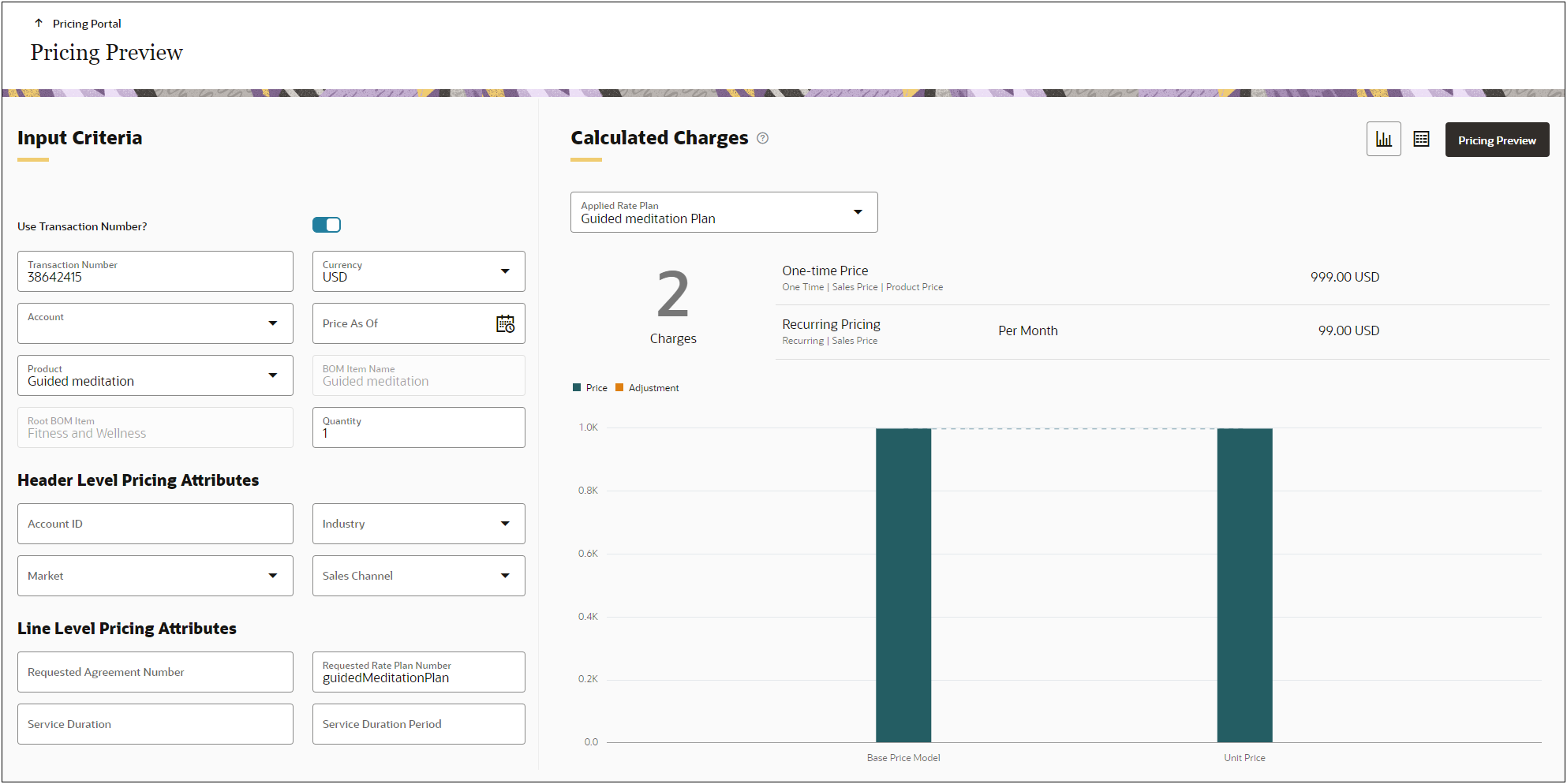Click the Price legend color swatch
Screen dimensions: 1567x784
(577, 387)
